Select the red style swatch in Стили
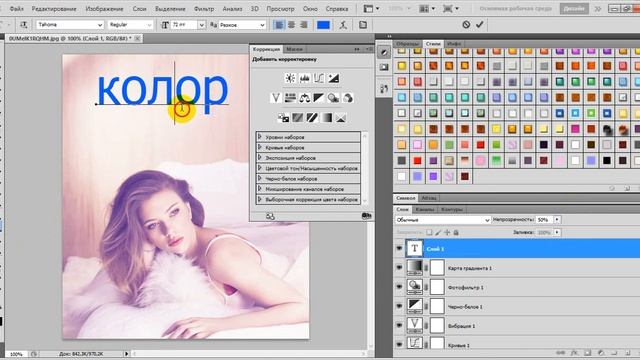 click(417, 160)
